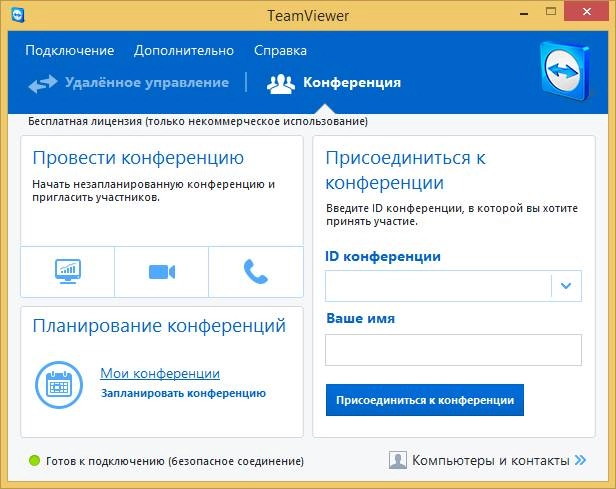Open Компьютеры и контакты
The height and width of the screenshot is (489, 616).
tap(491, 460)
